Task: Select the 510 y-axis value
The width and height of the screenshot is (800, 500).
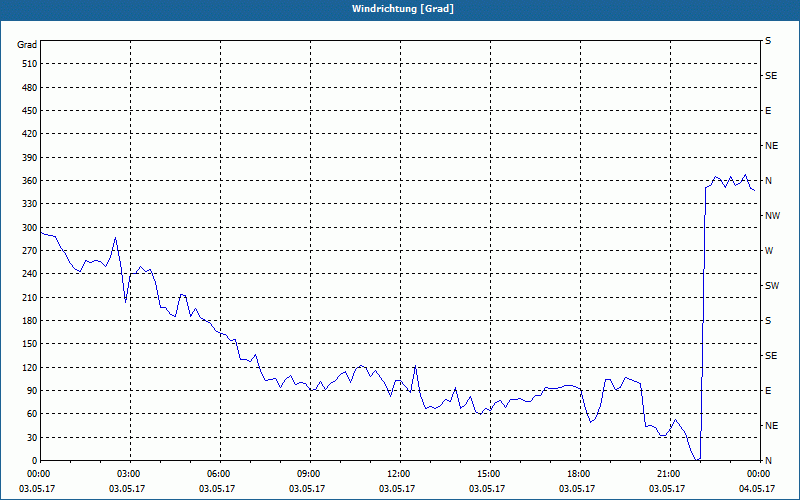Action: (30, 64)
